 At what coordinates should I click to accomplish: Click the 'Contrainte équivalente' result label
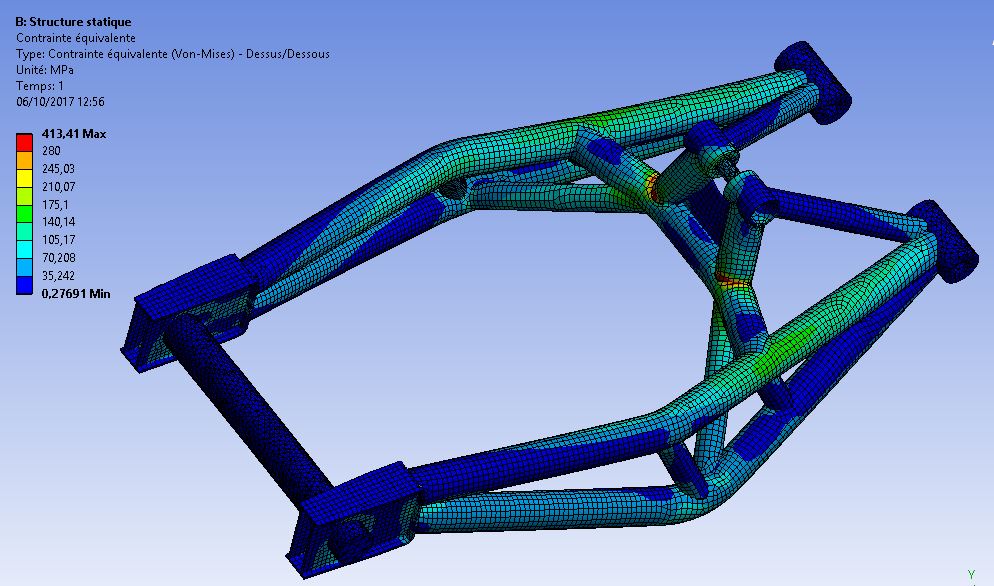click(75, 38)
